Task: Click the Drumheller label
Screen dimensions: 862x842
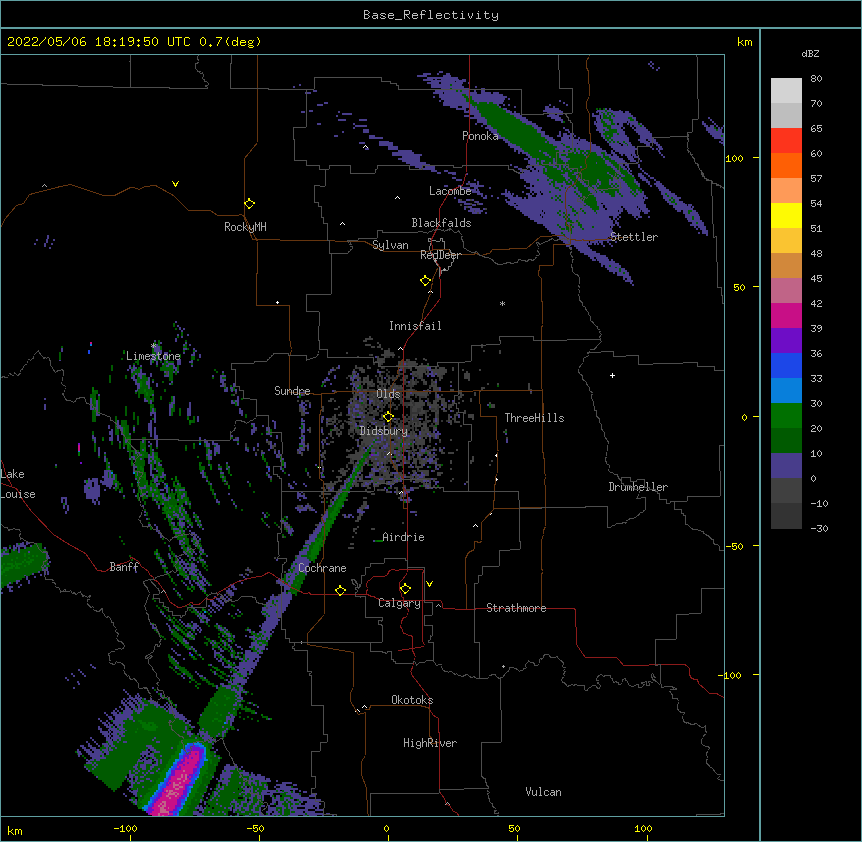Action: [x=638, y=487]
